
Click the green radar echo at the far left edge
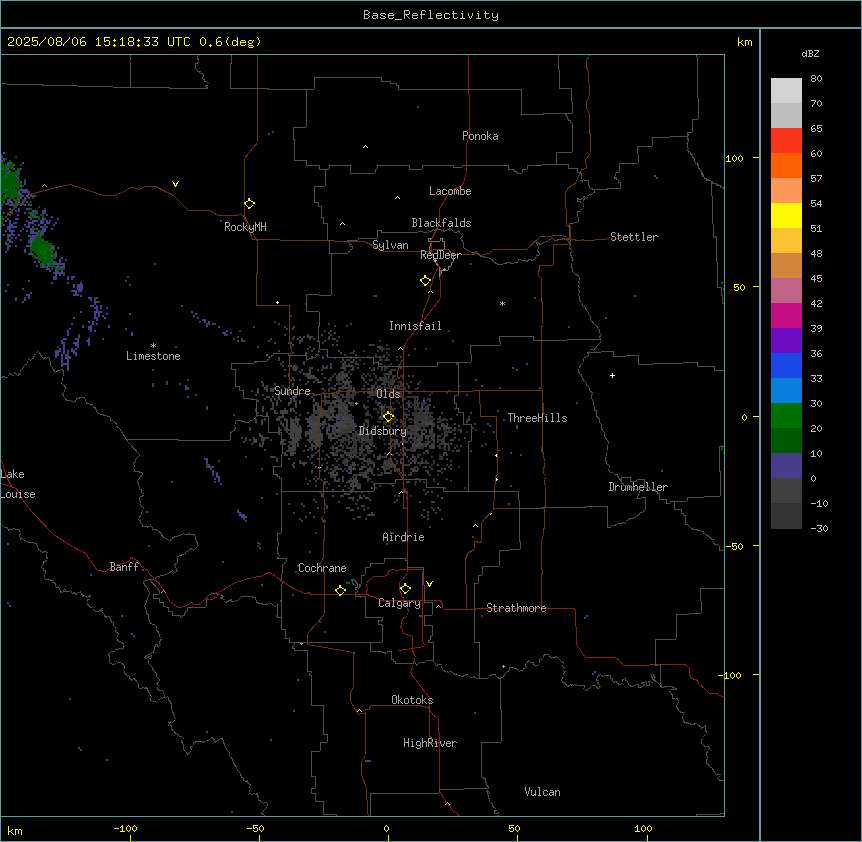click(11, 184)
